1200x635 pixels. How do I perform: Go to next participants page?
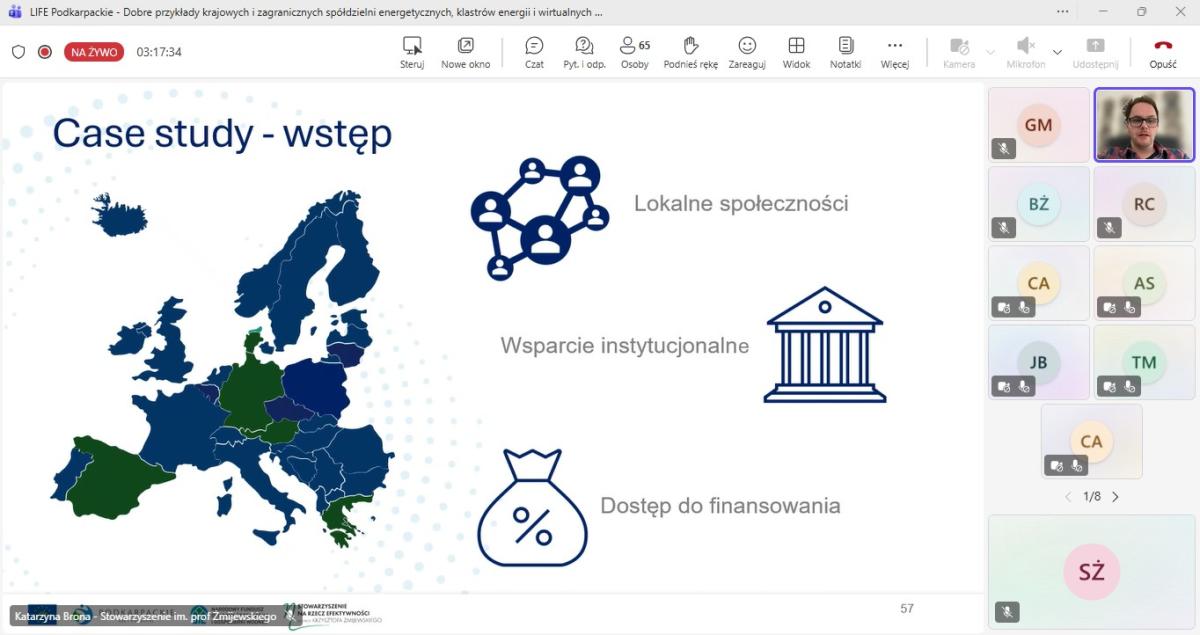pos(1115,497)
